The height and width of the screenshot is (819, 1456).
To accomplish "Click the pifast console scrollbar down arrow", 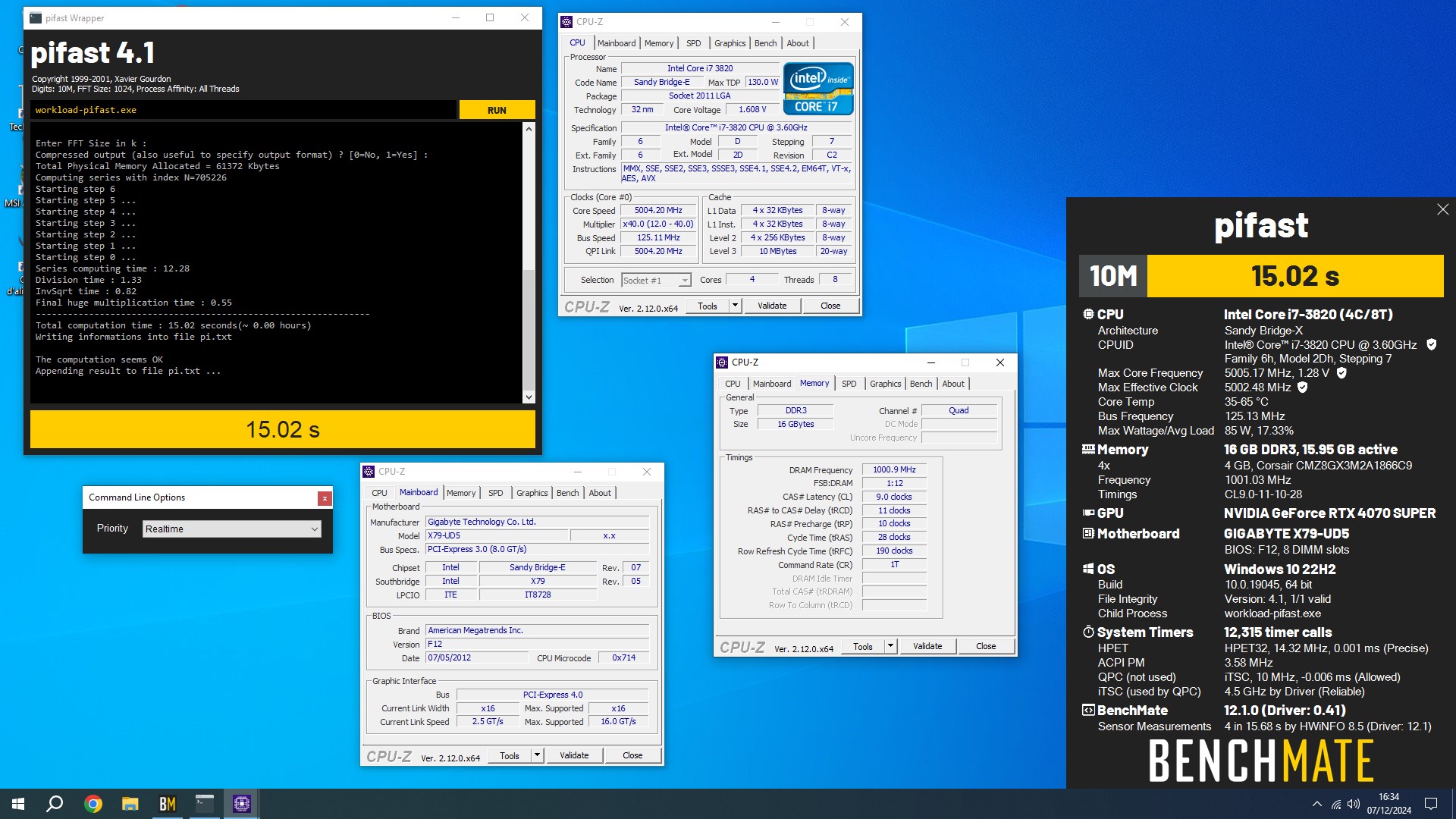I will pos(529,397).
